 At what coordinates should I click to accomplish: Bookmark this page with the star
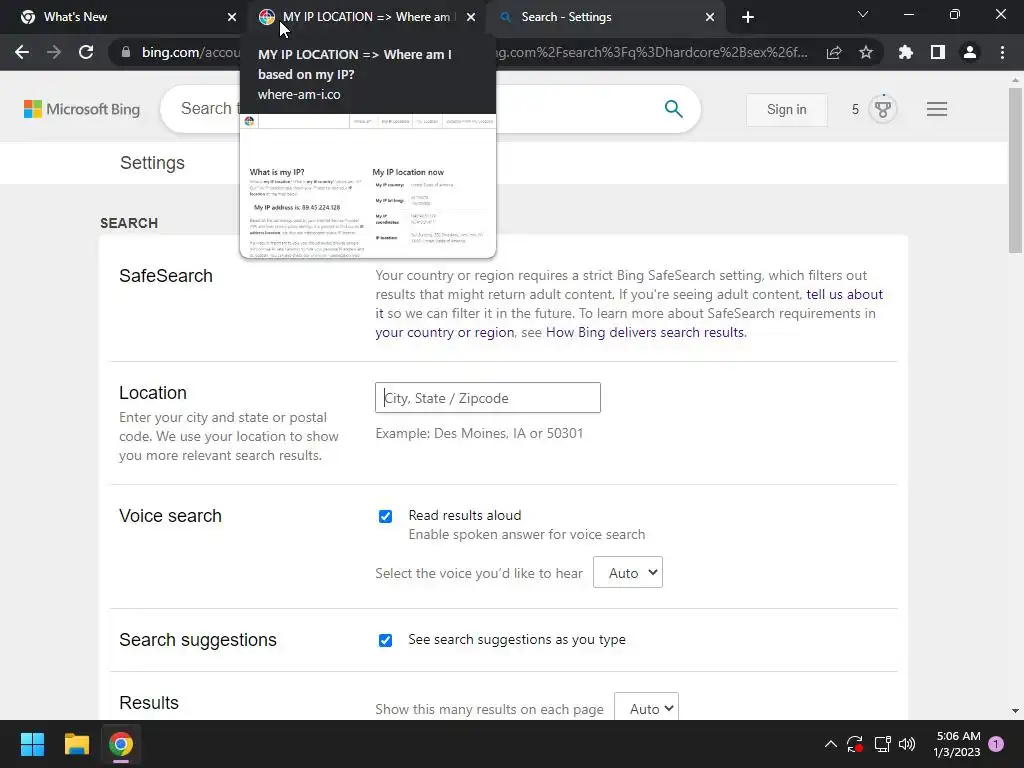tap(866, 52)
